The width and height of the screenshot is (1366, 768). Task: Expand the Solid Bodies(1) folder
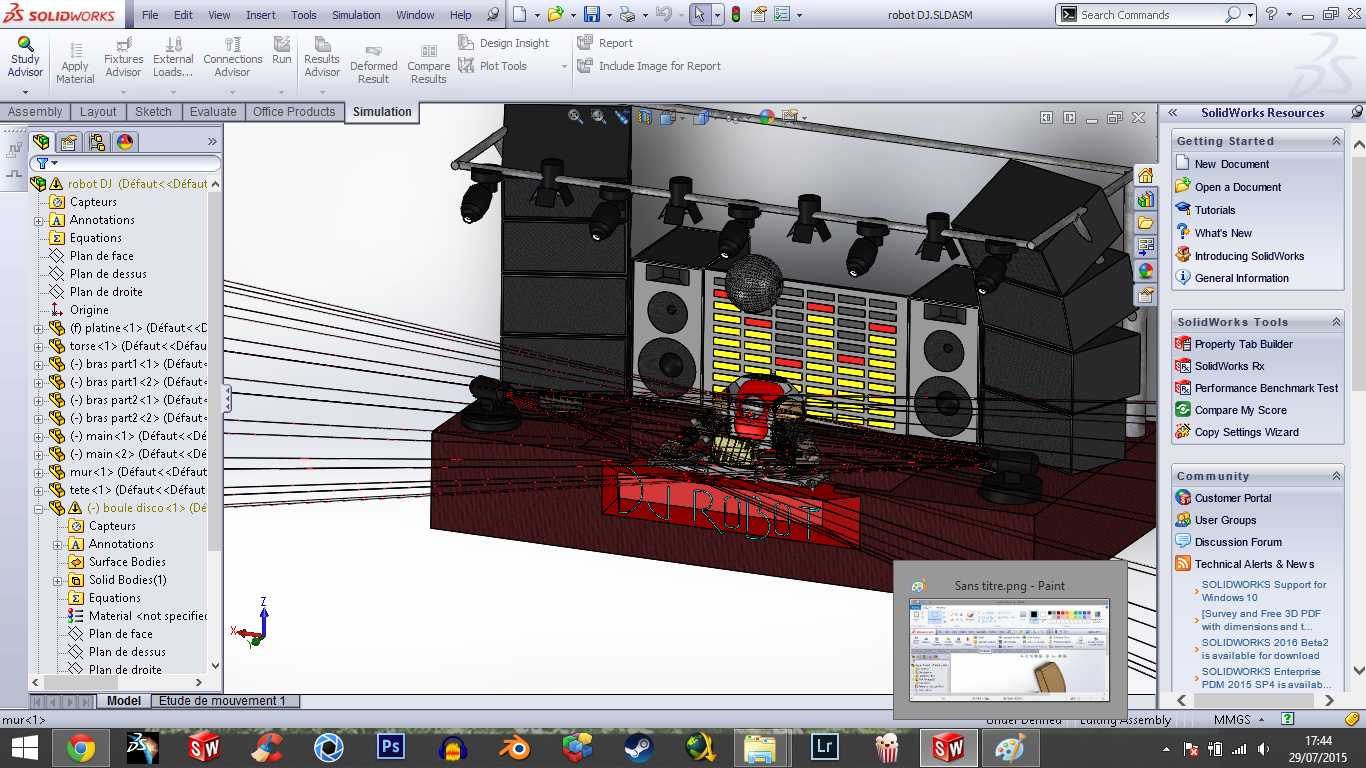pyautogui.click(x=58, y=580)
